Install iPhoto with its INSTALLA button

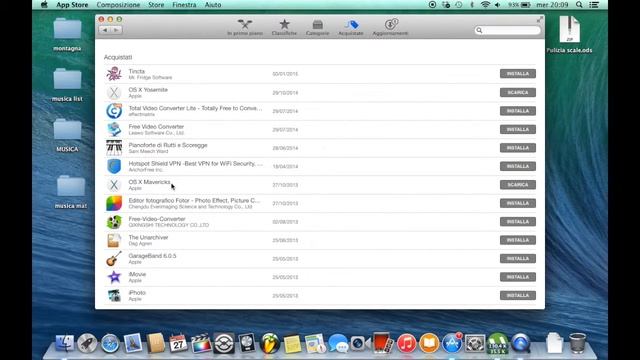pyautogui.click(x=518, y=296)
